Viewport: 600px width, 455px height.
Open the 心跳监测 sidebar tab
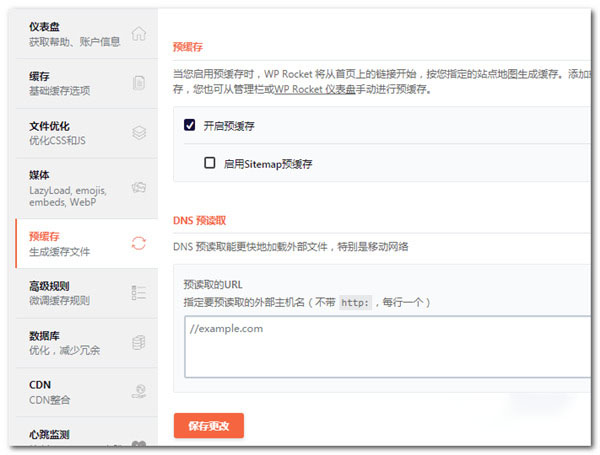point(48,435)
